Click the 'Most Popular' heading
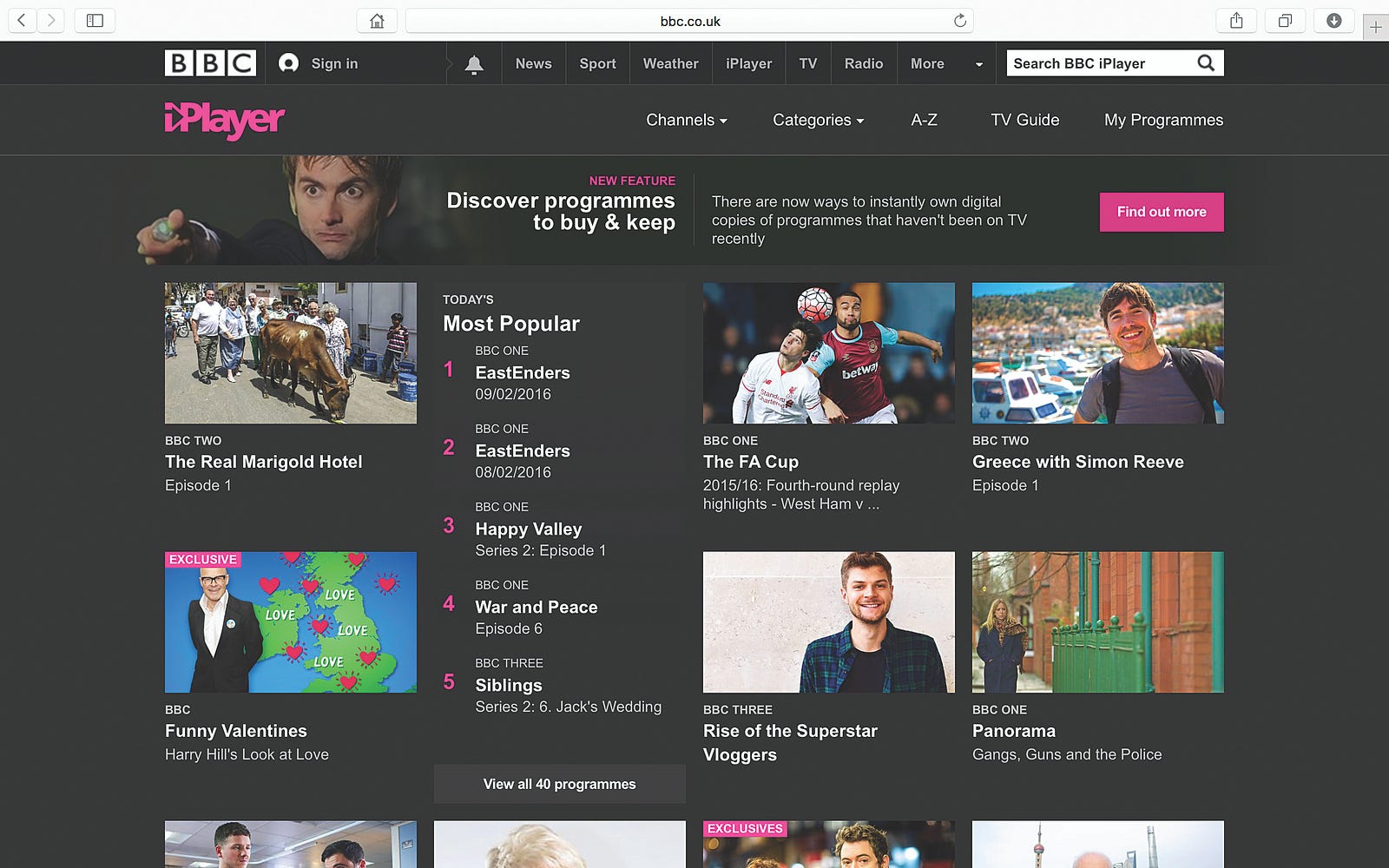 tap(511, 324)
